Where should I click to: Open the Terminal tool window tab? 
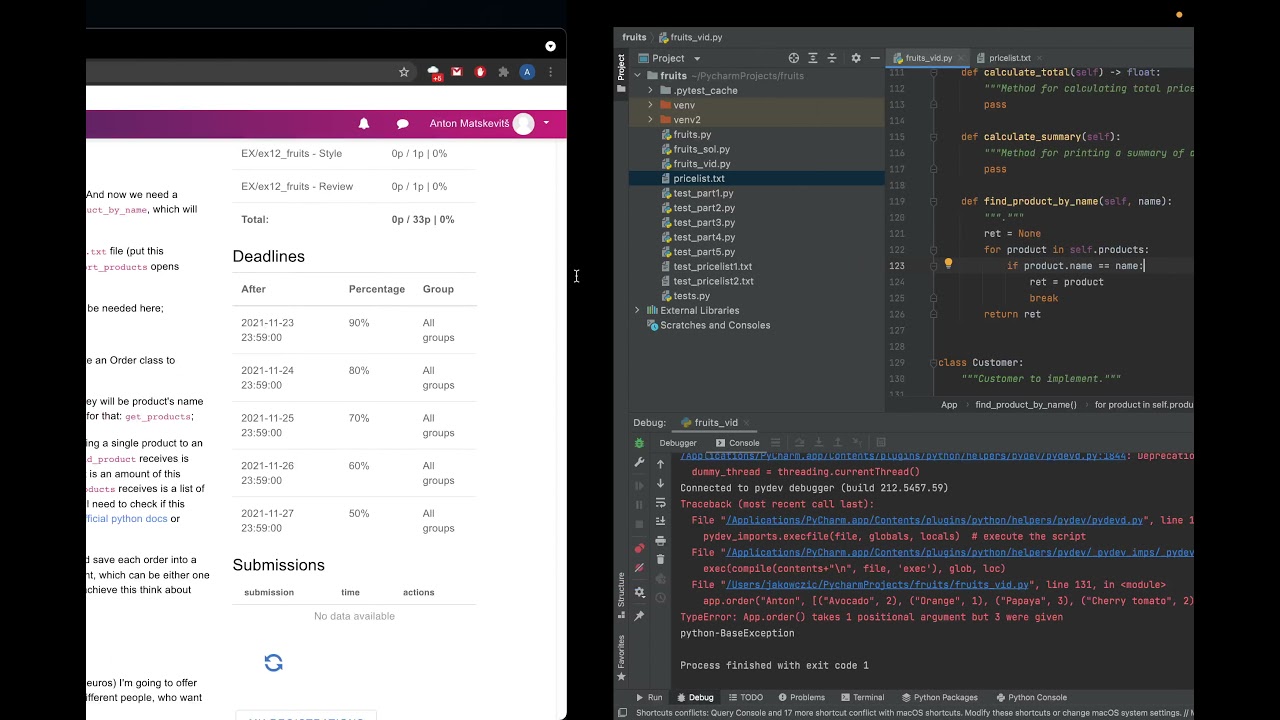click(x=862, y=697)
